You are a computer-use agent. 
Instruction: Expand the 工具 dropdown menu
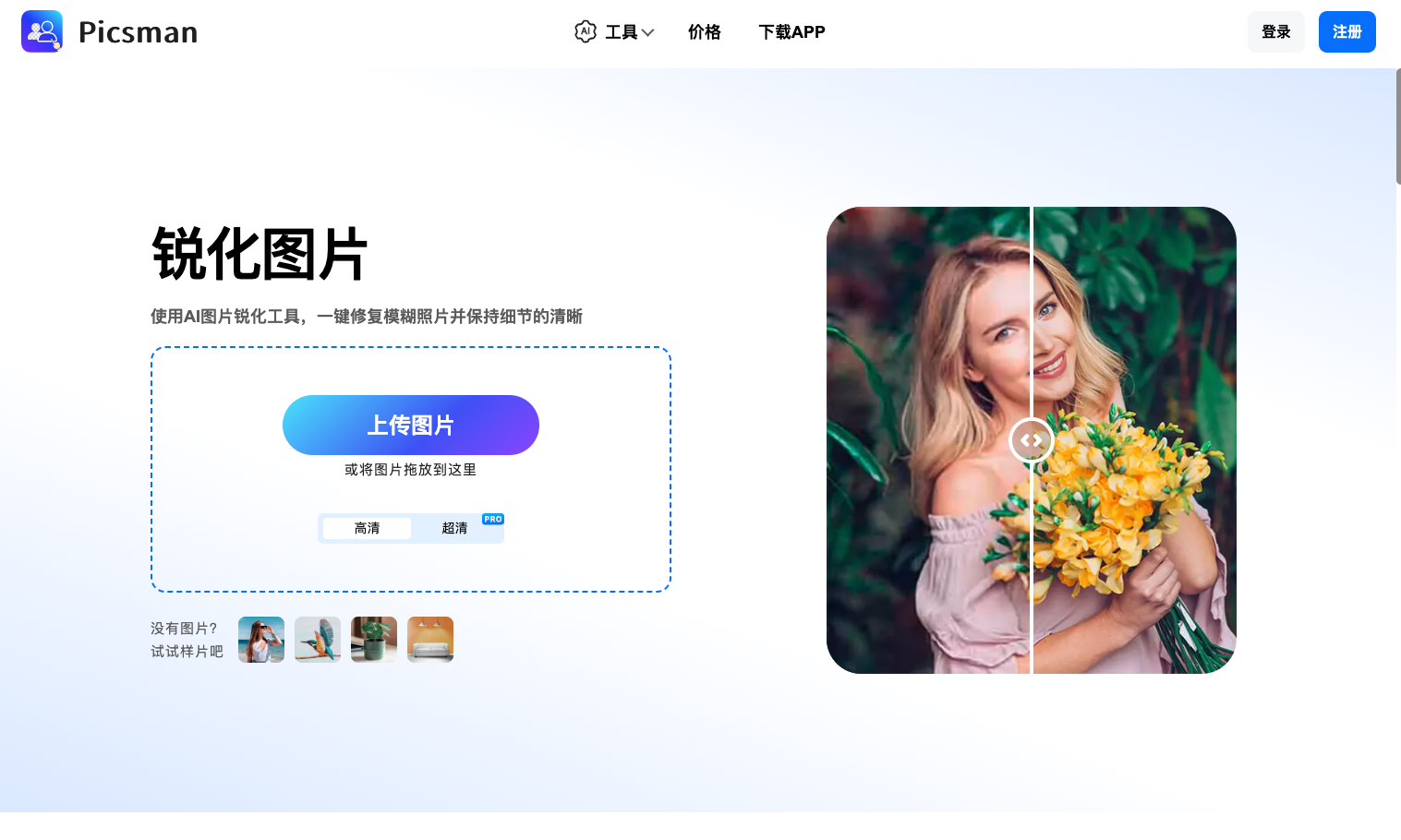pos(621,31)
